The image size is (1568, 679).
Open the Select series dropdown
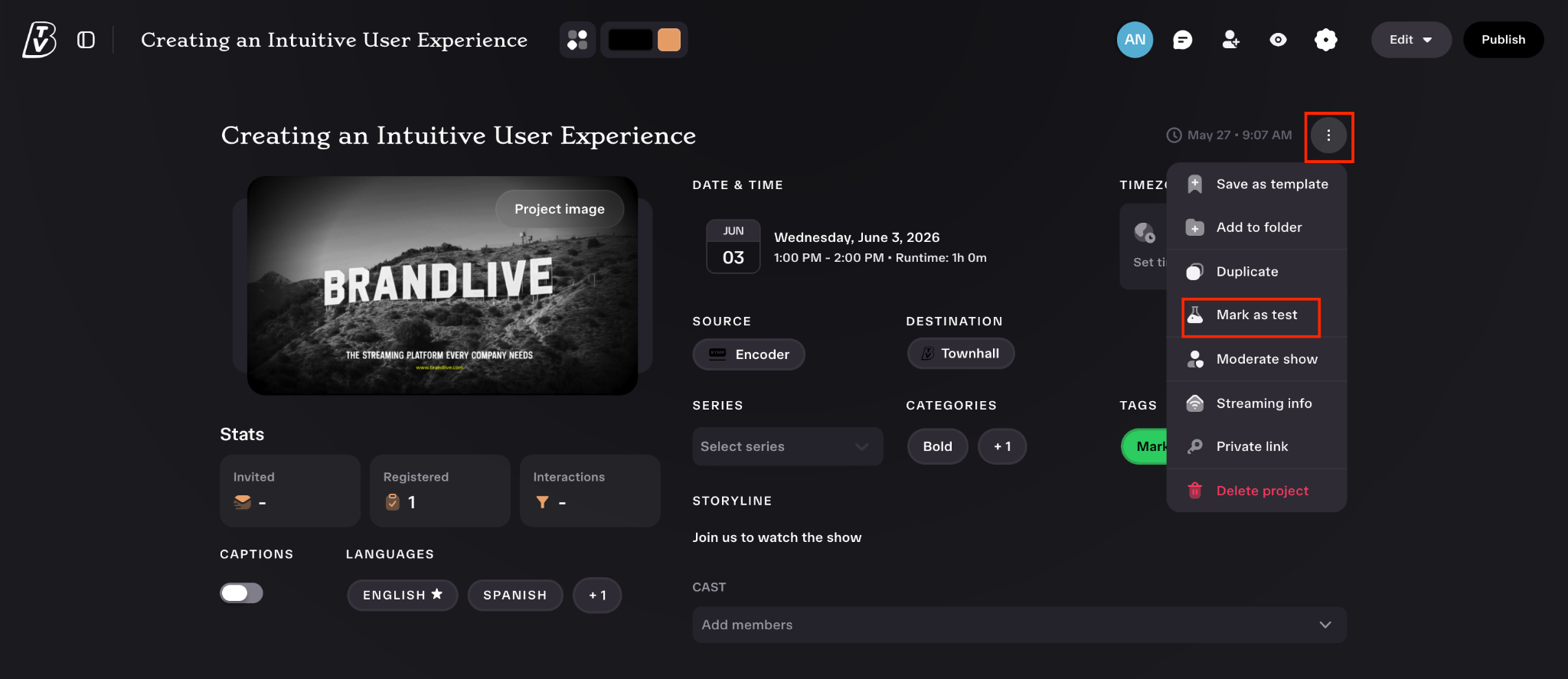pyautogui.click(x=788, y=446)
